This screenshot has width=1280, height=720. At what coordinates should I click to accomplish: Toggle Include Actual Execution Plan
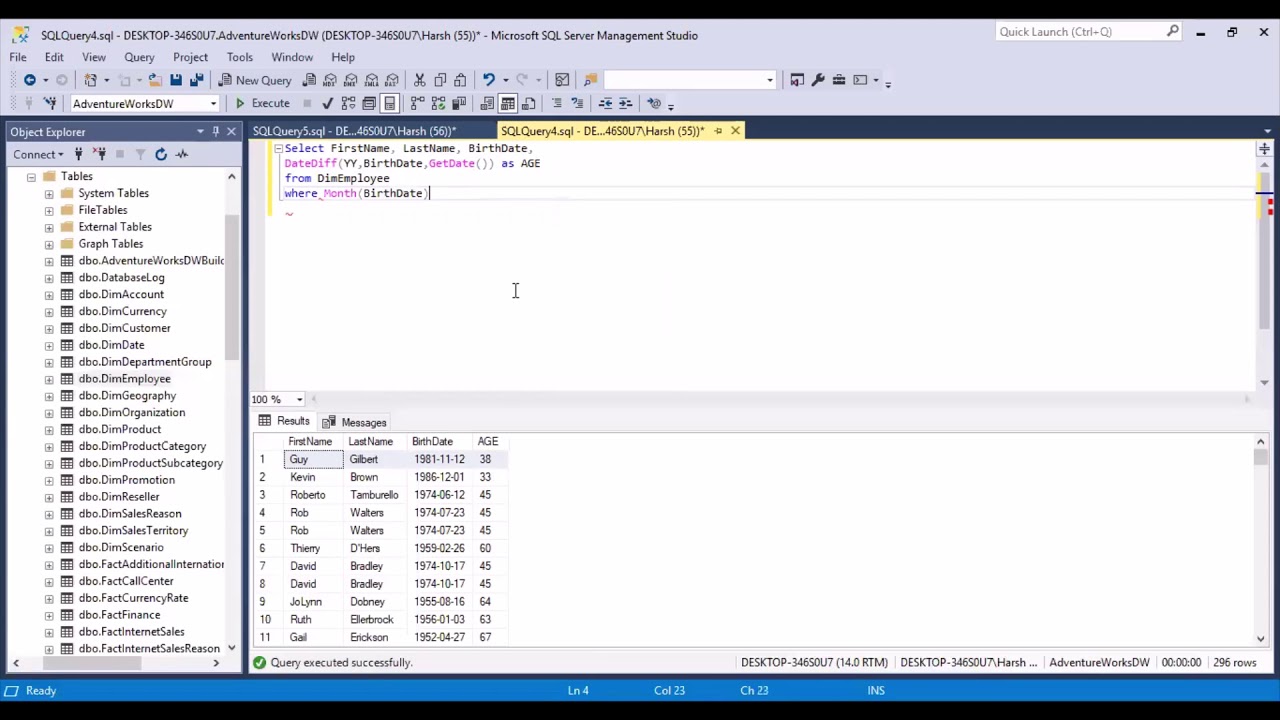click(x=417, y=103)
